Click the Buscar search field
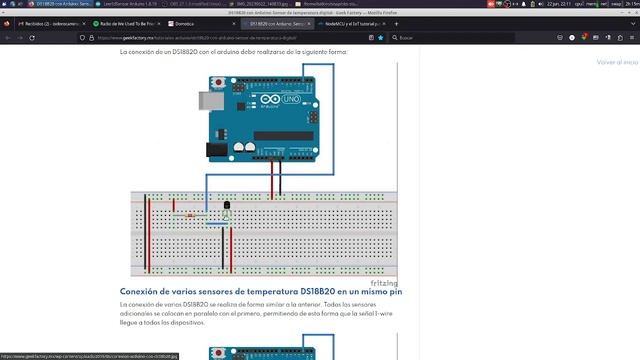The image size is (640, 360). coord(451,38)
